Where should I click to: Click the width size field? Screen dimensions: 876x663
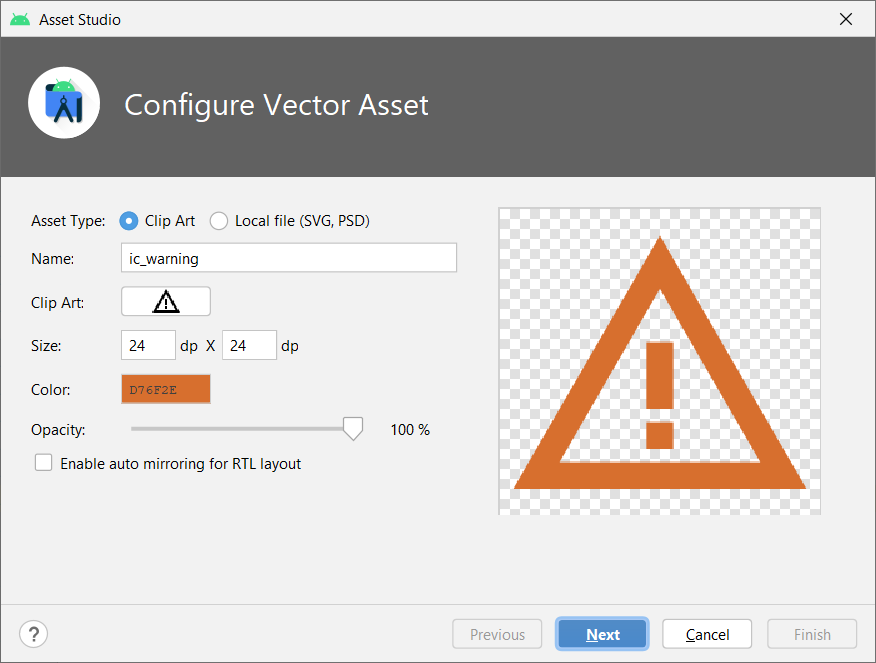tap(148, 345)
